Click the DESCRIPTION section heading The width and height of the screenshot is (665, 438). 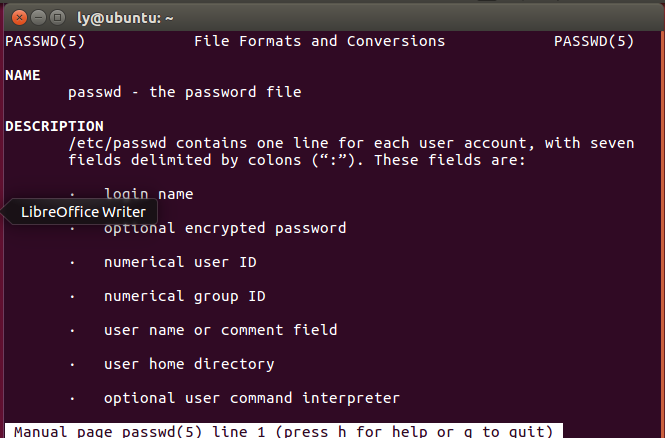point(54,126)
